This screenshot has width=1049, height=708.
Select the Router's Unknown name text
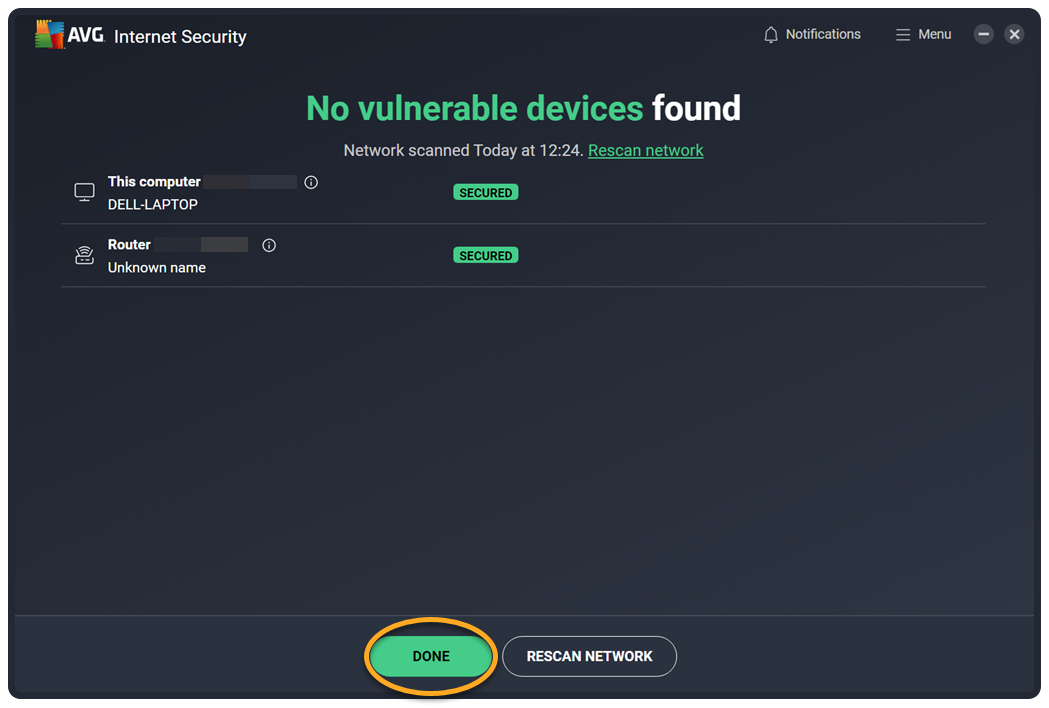coord(157,267)
